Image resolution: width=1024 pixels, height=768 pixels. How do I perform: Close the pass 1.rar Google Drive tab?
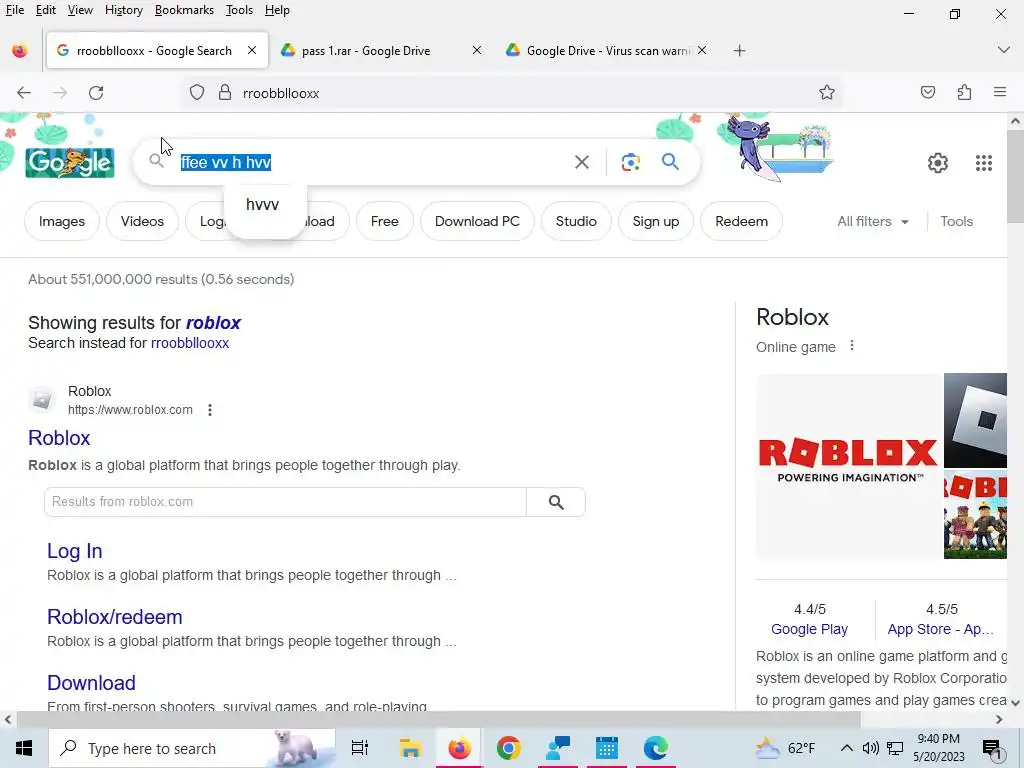click(477, 50)
